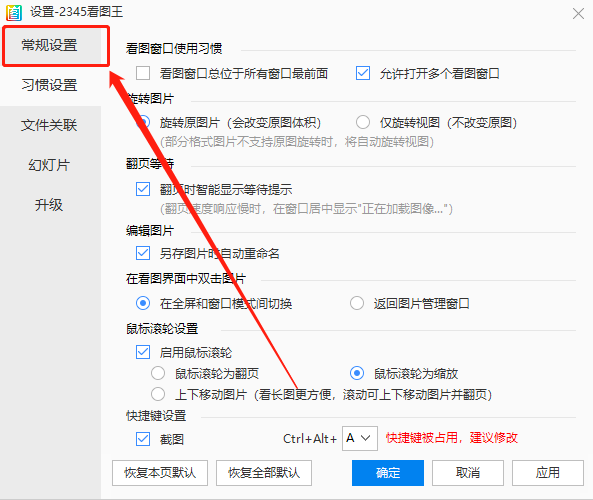Image resolution: width=593 pixels, height=500 pixels.
Task: Click 恢复本页默认 button
Action: pyautogui.click(x=160, y=473)
